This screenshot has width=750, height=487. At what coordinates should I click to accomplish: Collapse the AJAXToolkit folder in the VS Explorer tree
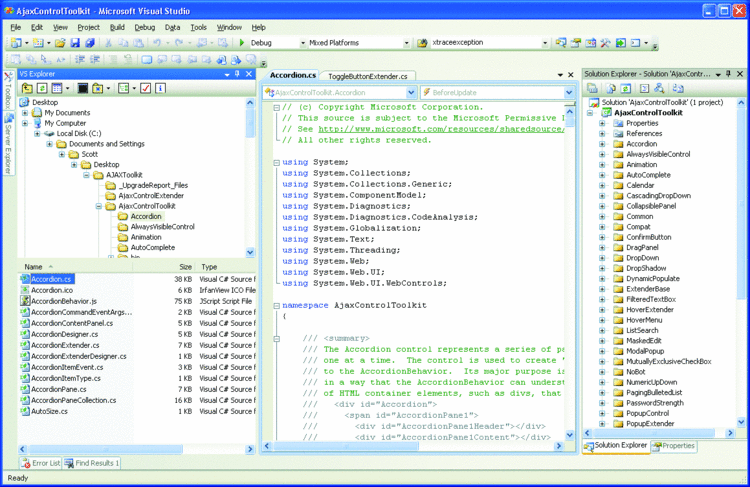click(87, 175)
